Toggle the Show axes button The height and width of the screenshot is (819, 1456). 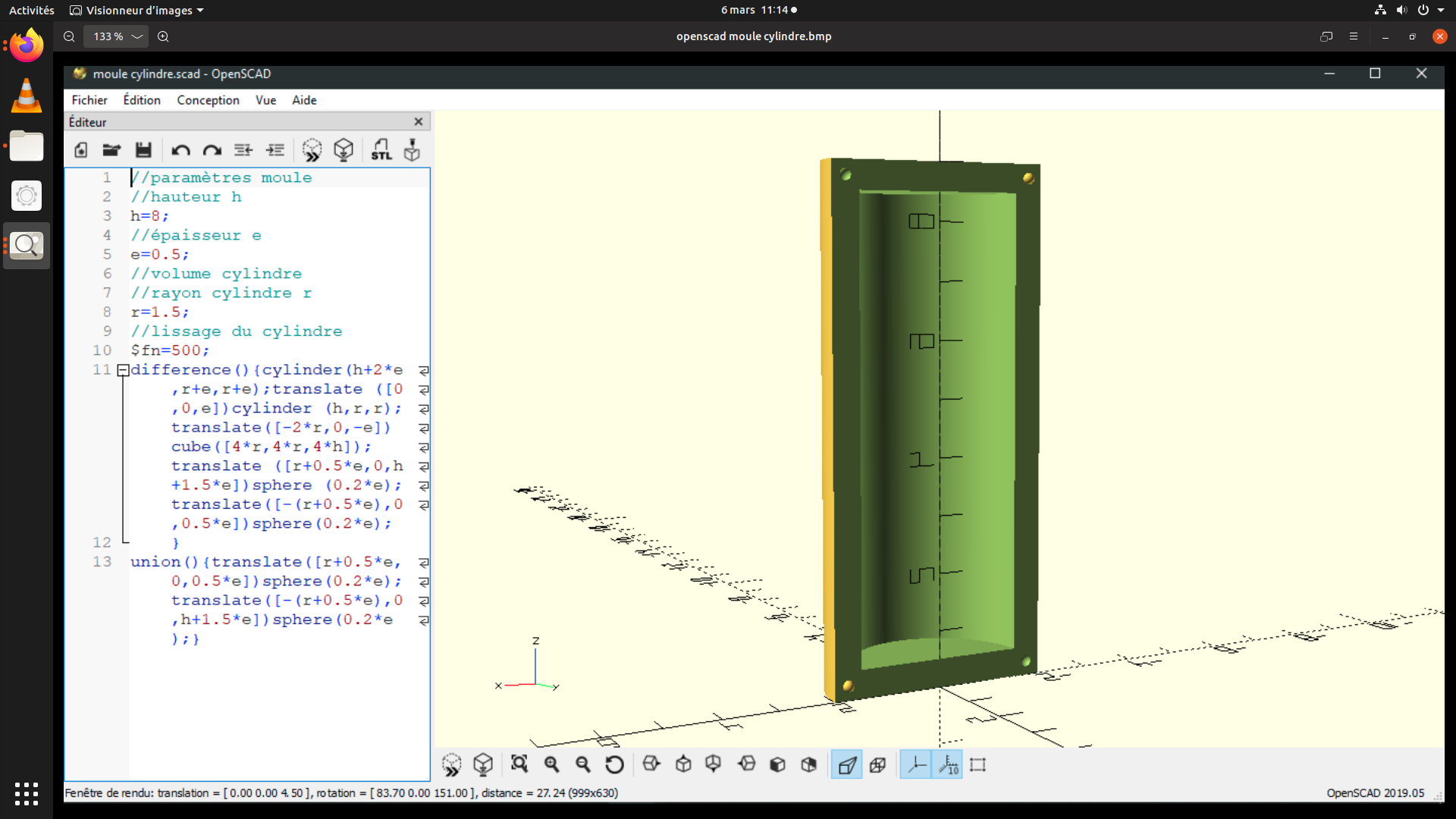click(916, 764)
